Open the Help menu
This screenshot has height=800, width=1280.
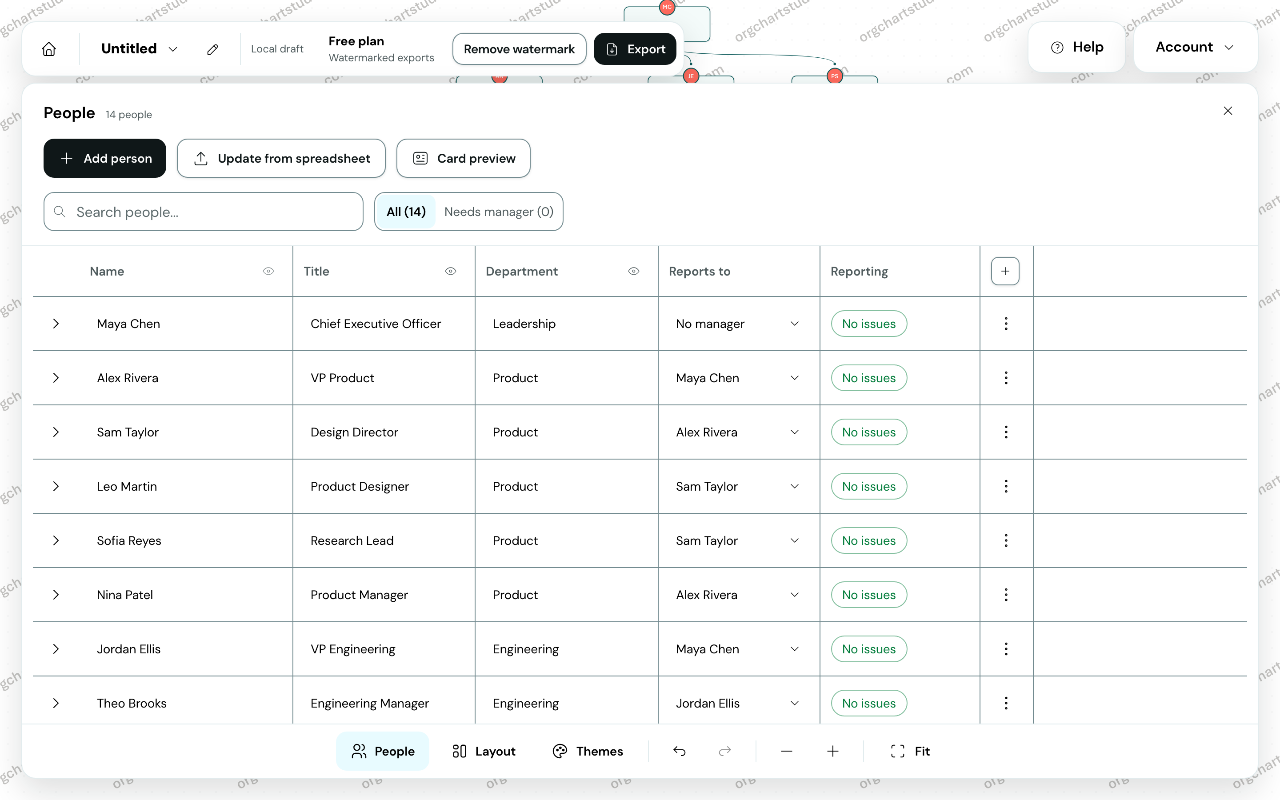[1077, 47]
